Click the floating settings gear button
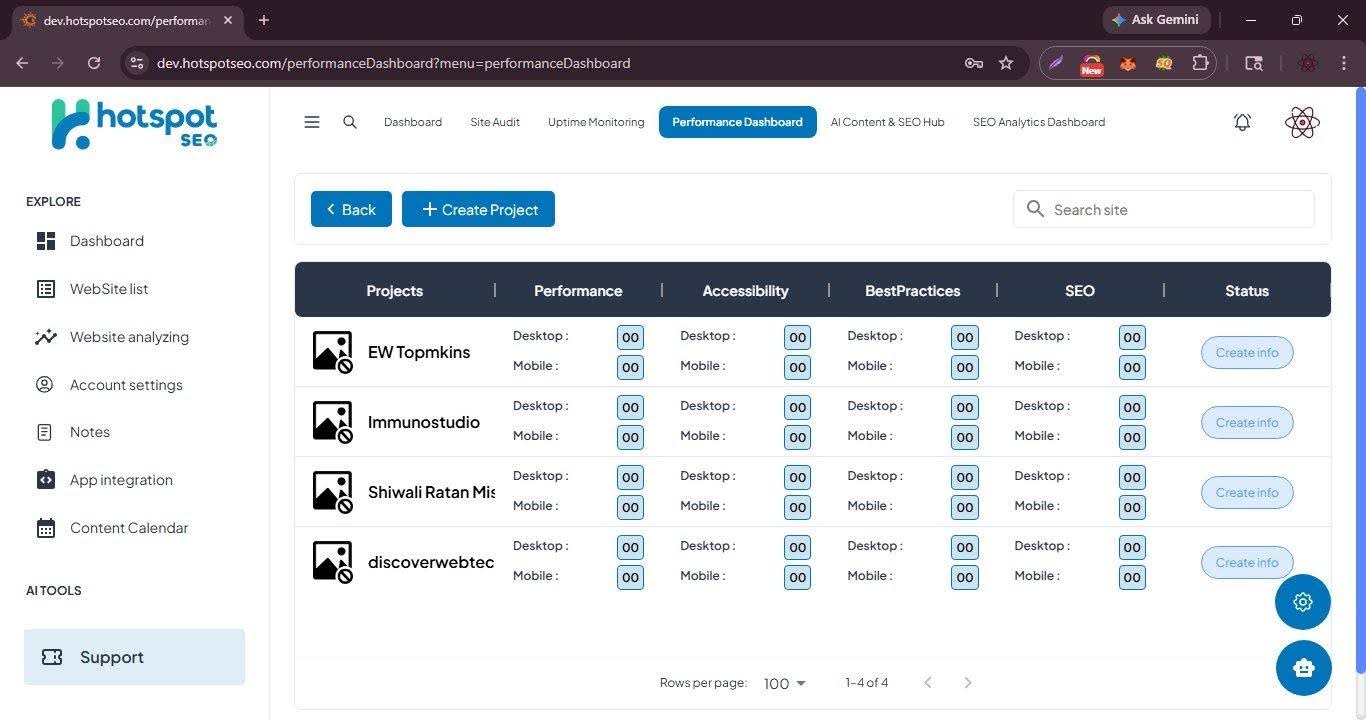Image resolution: width=1366 pixels, height=720 pixels. (x=1303, y=602)
